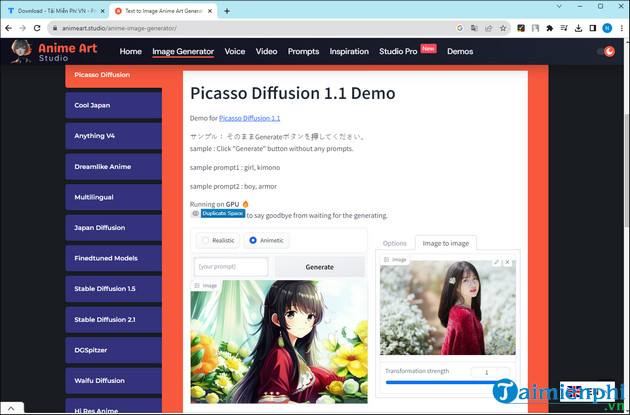The image size is (630, 415).
Task: Click the generated anime girl image
Action: [279, 341]
